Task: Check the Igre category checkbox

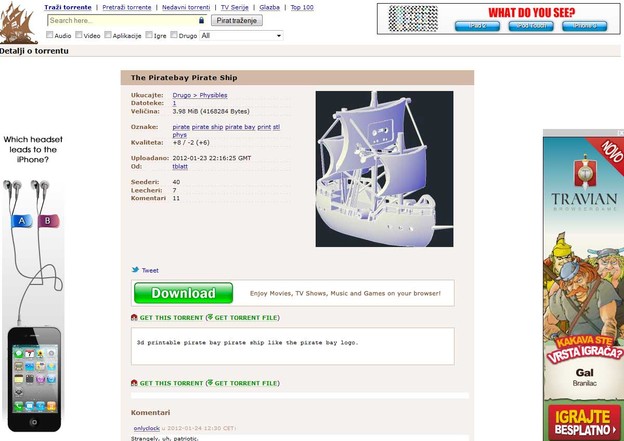Action: pos(149,35)
